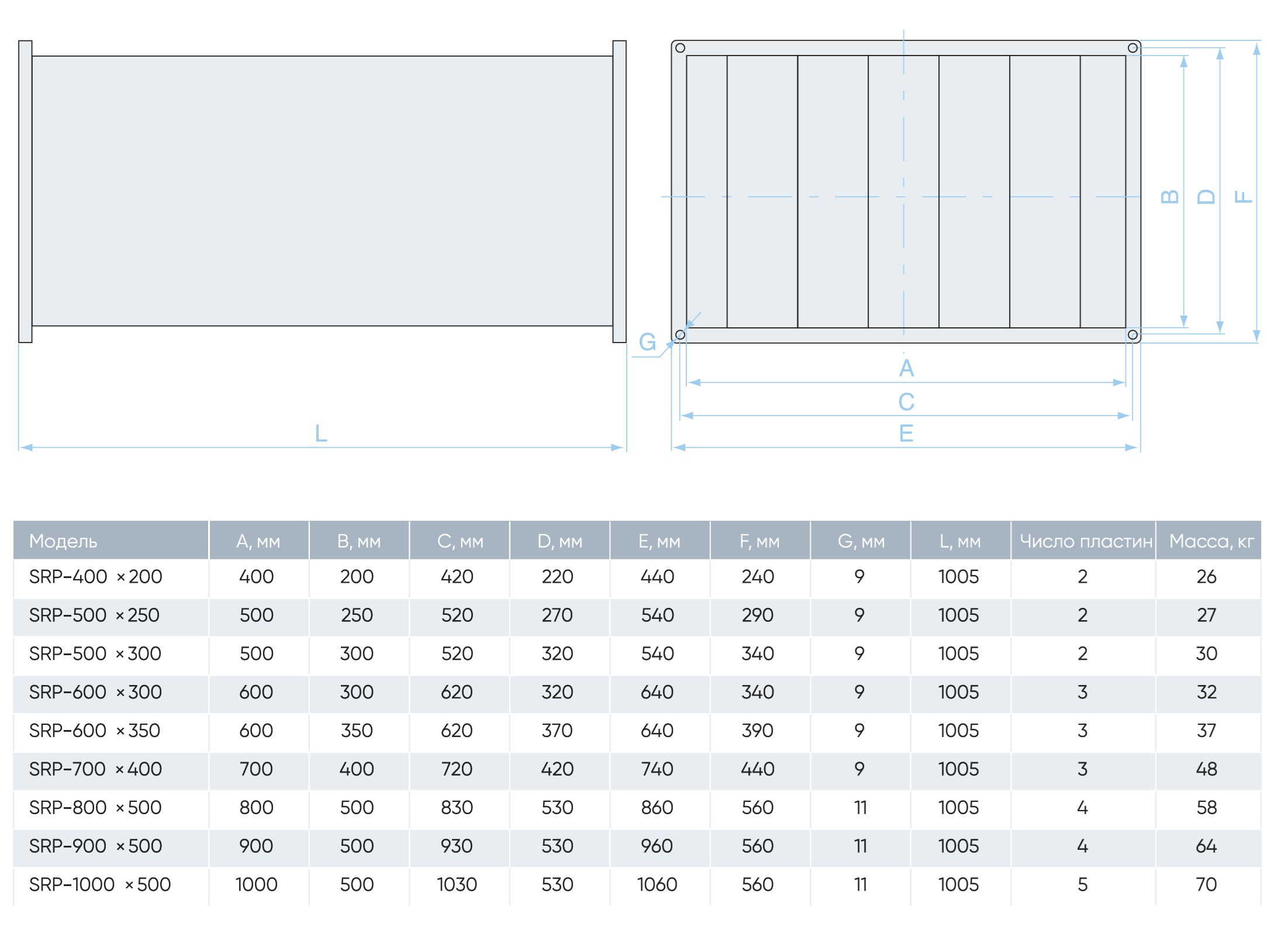
Task: Select the SRP-700 ×400 model row label
Action: 96,769
